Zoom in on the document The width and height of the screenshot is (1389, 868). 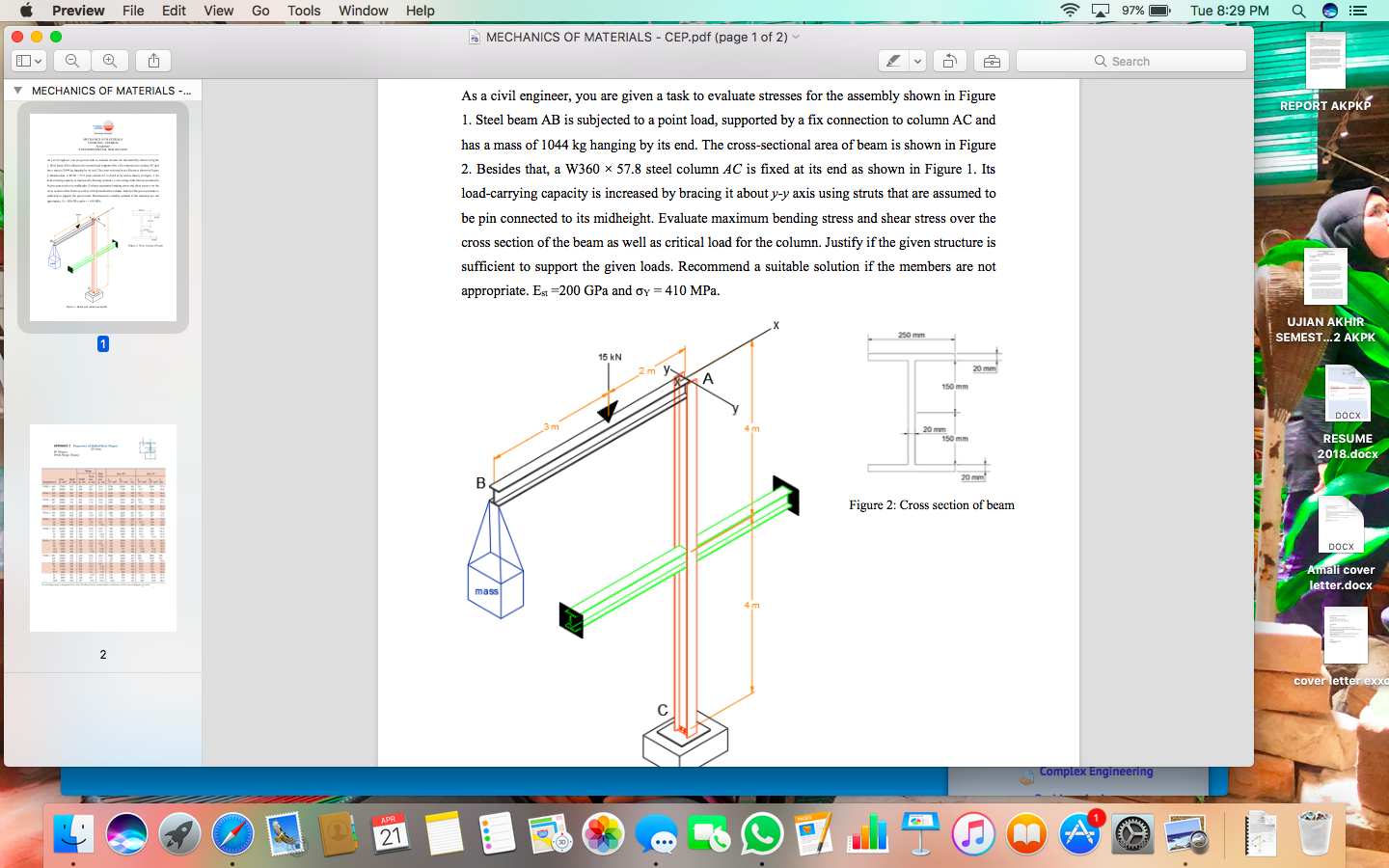(x=110, y=60)
